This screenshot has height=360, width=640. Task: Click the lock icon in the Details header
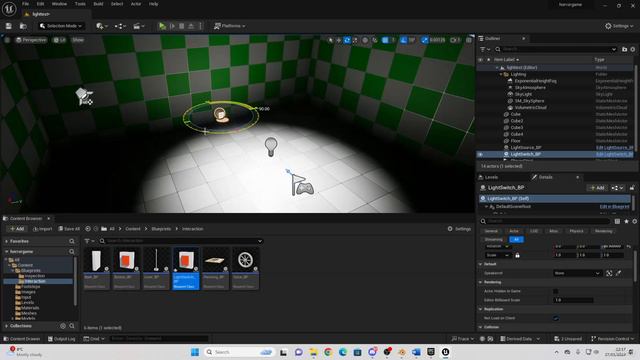tap(632, 188)
